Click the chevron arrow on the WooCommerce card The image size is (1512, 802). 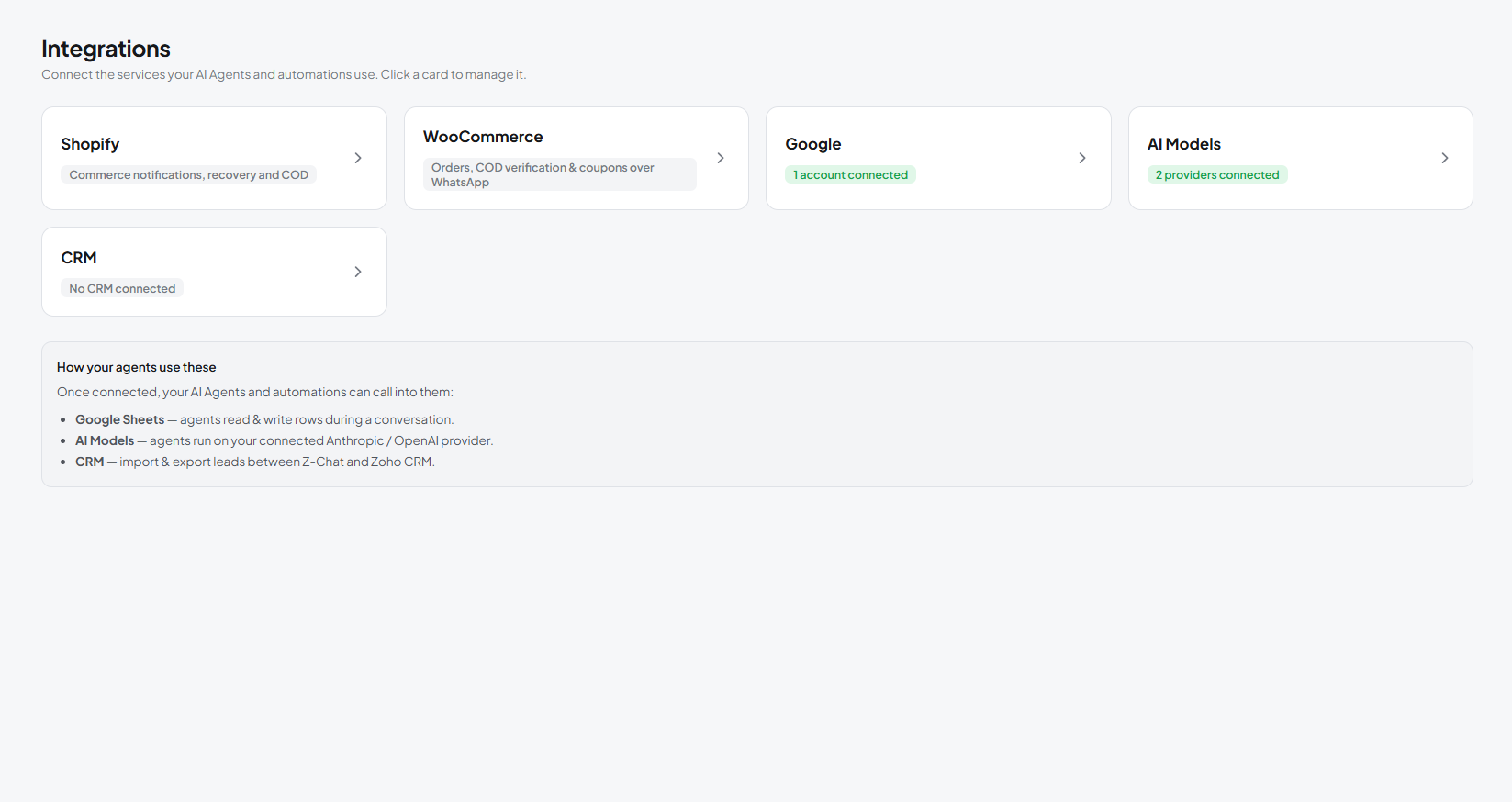pos(721,158)
